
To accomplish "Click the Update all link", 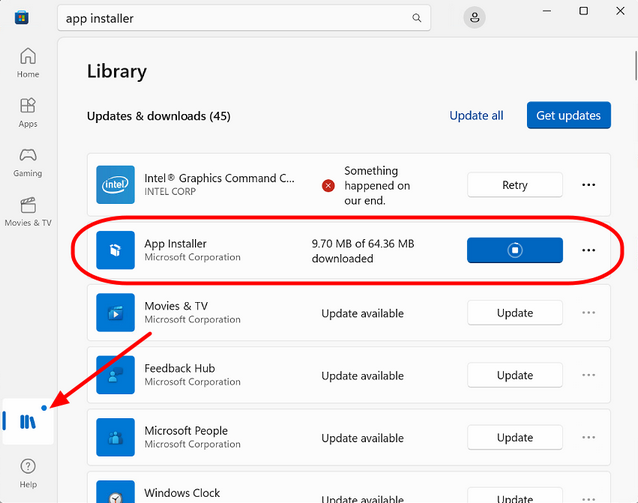I will pos(476,116).
